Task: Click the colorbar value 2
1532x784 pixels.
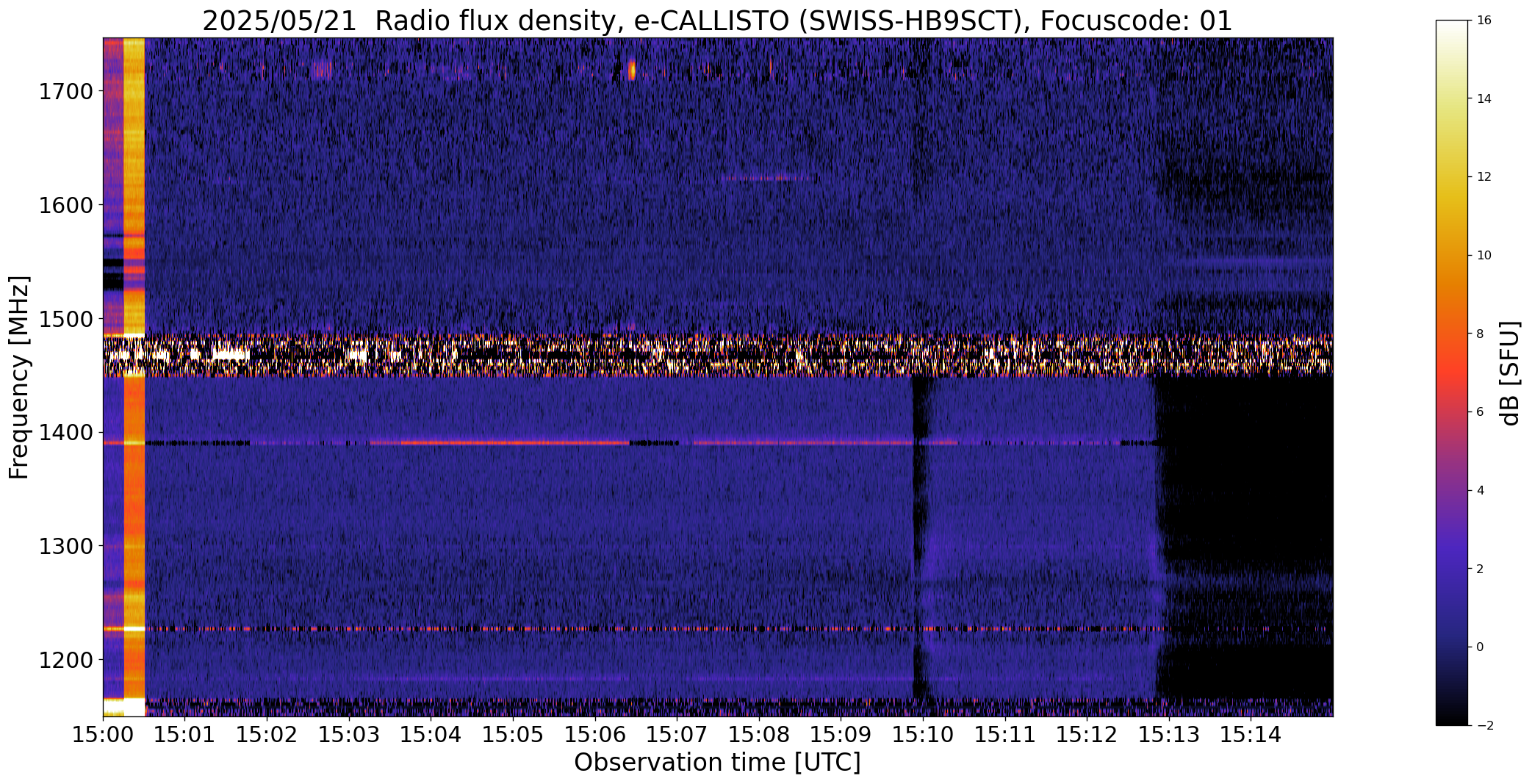Action: pos(1481,569)
